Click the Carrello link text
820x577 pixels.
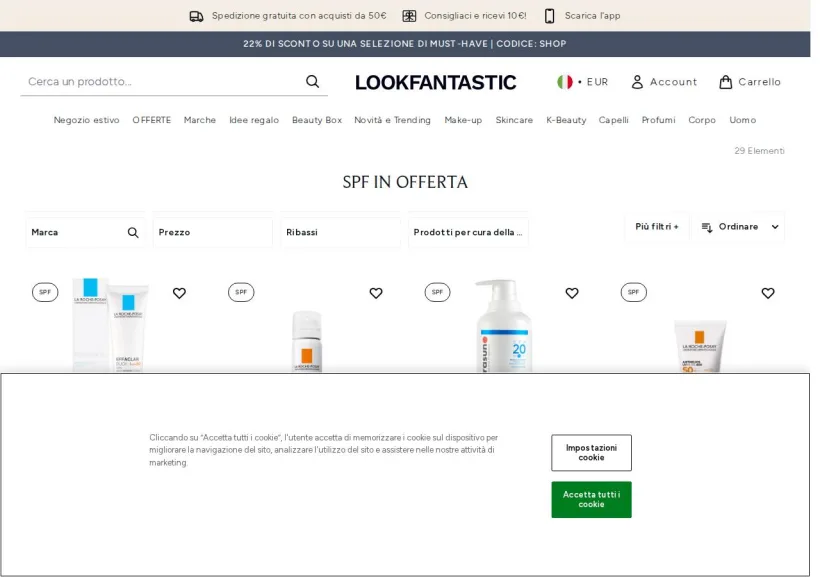759,82
